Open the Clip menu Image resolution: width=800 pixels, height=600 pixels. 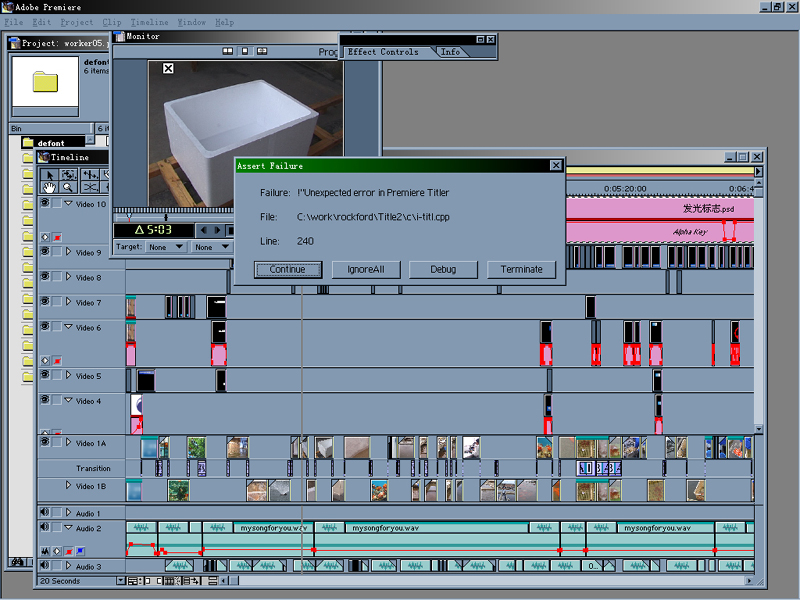[112, 22]
